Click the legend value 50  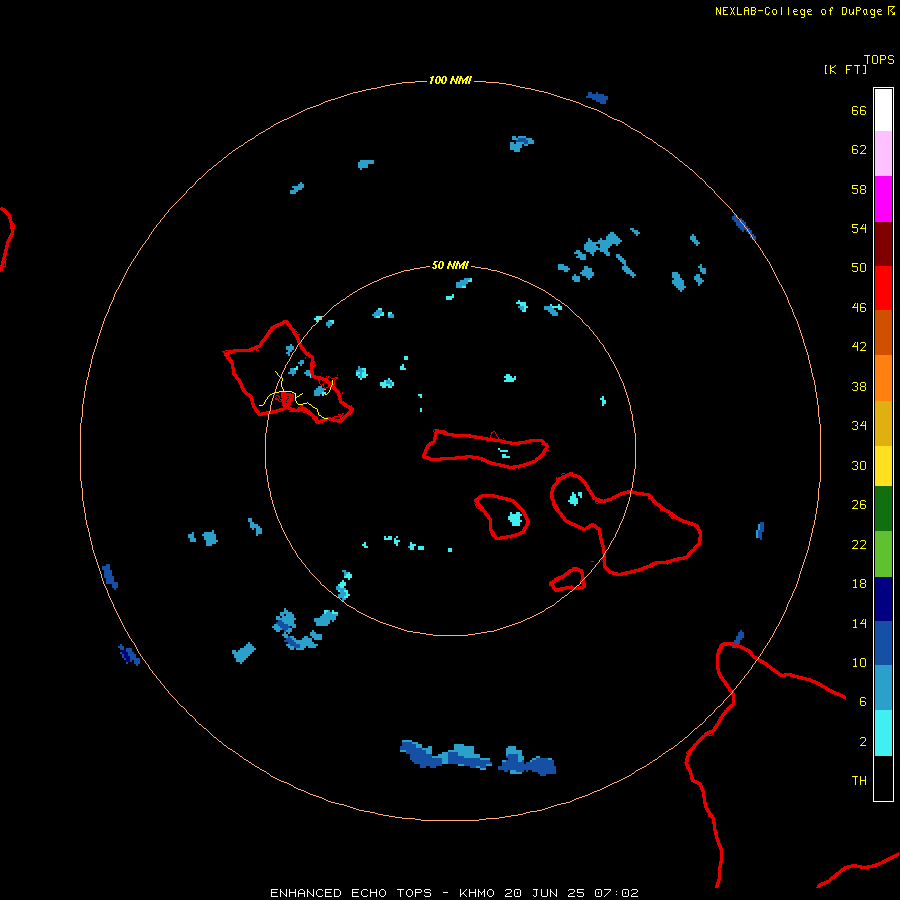click(x=859, y=267)
